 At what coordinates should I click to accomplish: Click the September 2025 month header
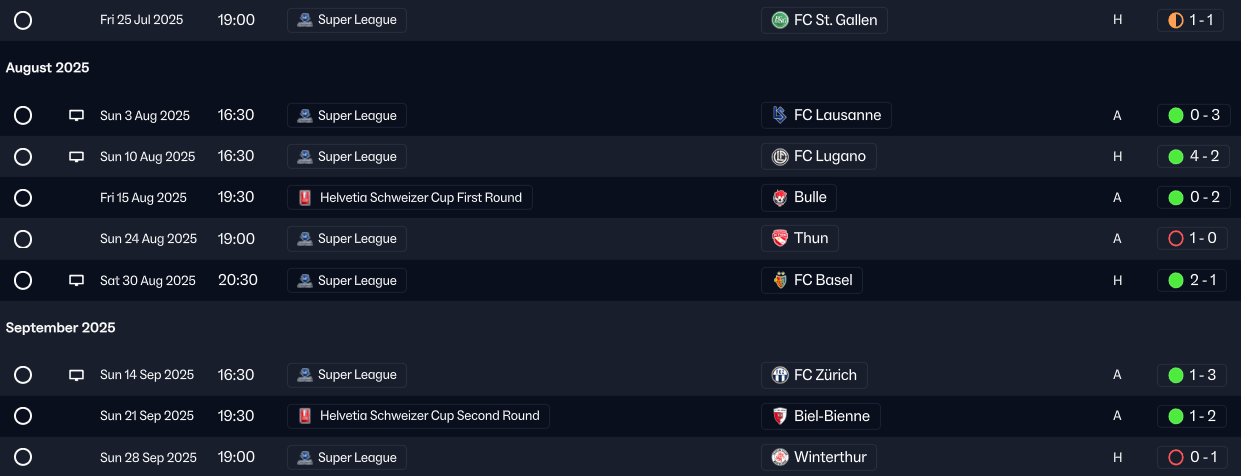tap(60, 328)
